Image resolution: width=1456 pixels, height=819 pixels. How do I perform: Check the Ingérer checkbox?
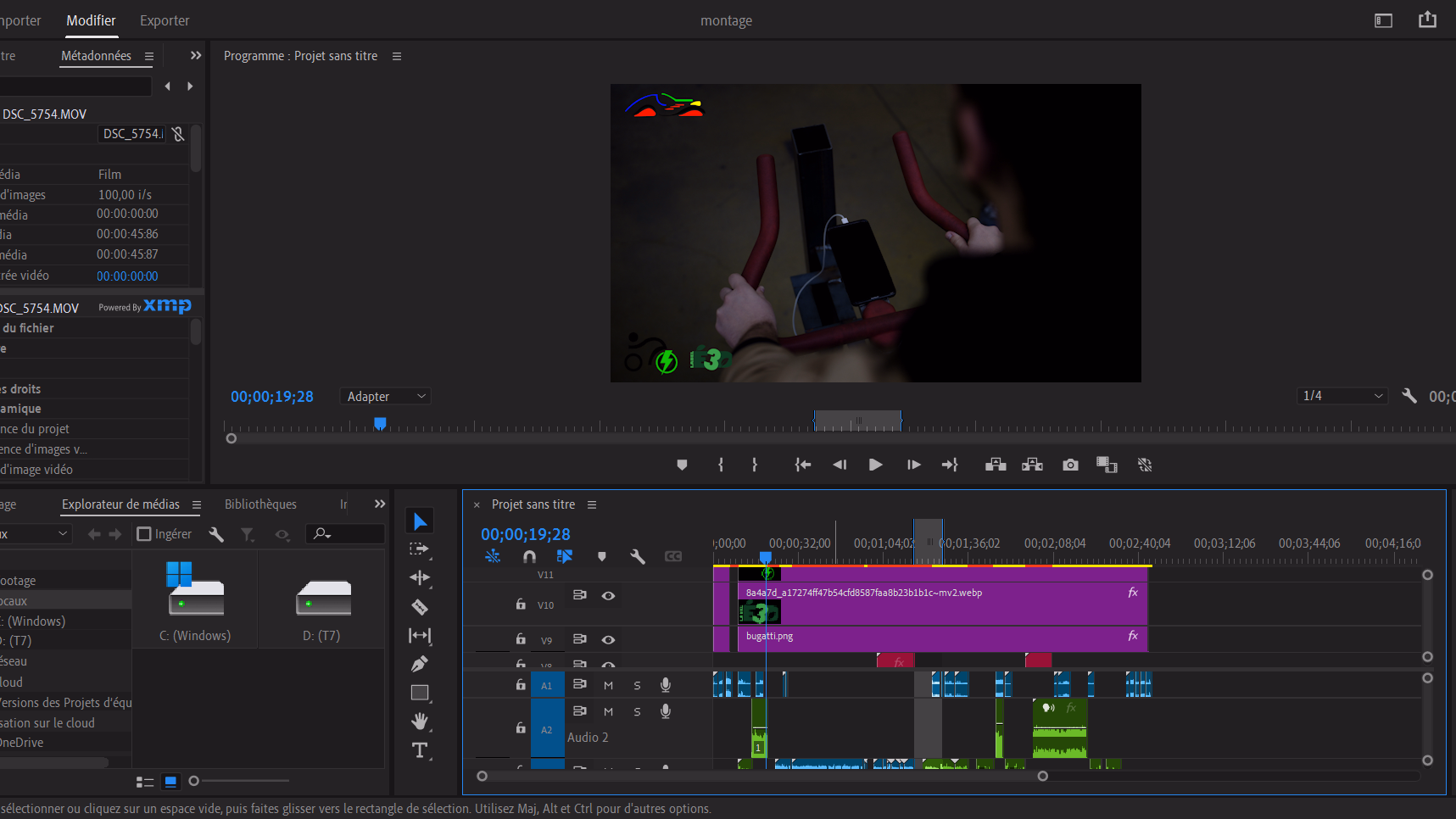(x=144, y=534)
